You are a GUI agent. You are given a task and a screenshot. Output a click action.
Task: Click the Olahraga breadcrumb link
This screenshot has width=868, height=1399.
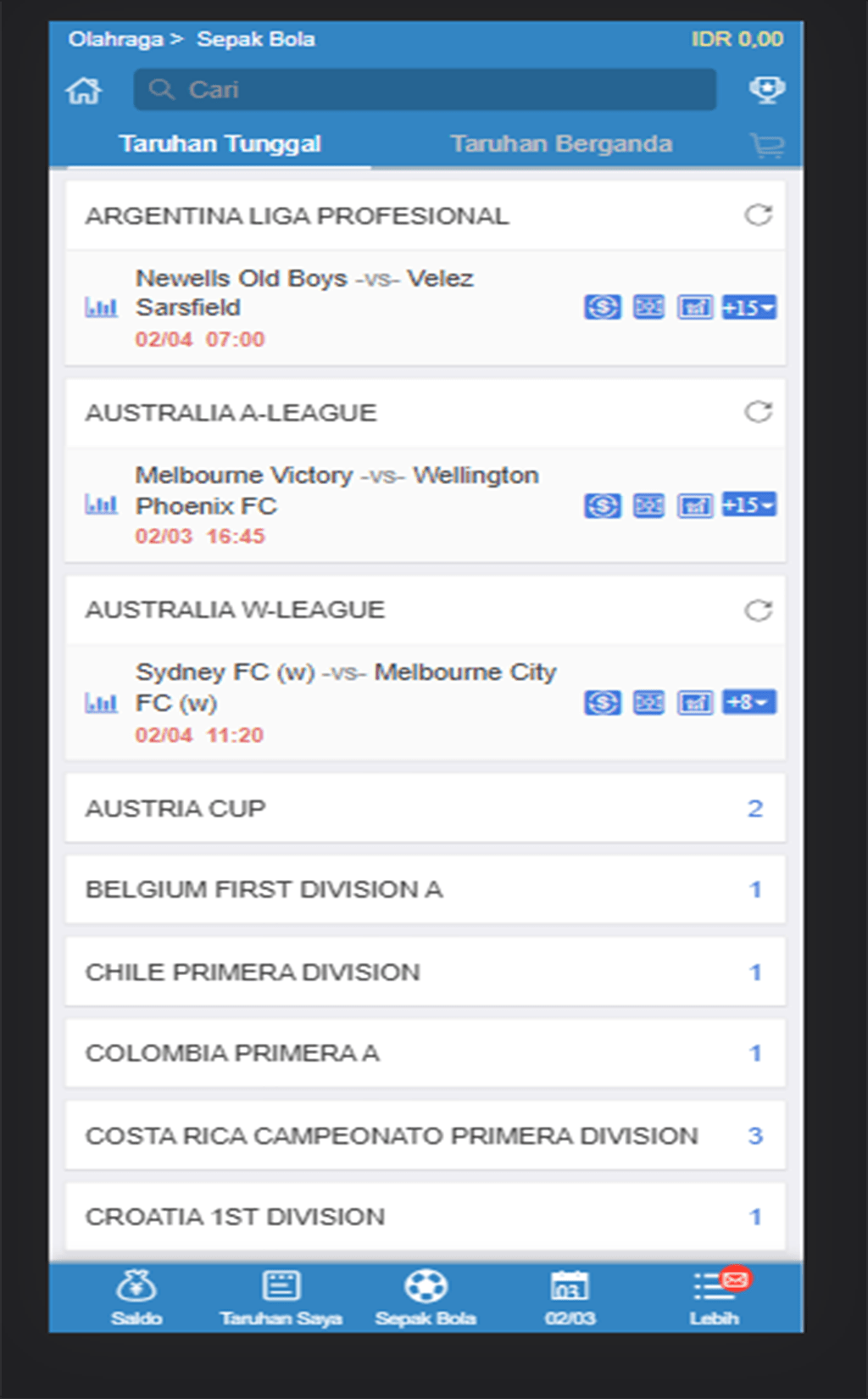115,39
